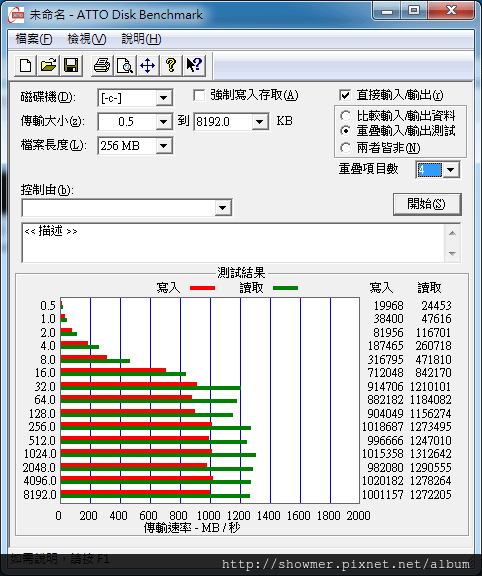The image size is (482, 576).
Task: Click the 傳輸速率 - MB / 秒 axis label
Action: (x=192, y=528)
